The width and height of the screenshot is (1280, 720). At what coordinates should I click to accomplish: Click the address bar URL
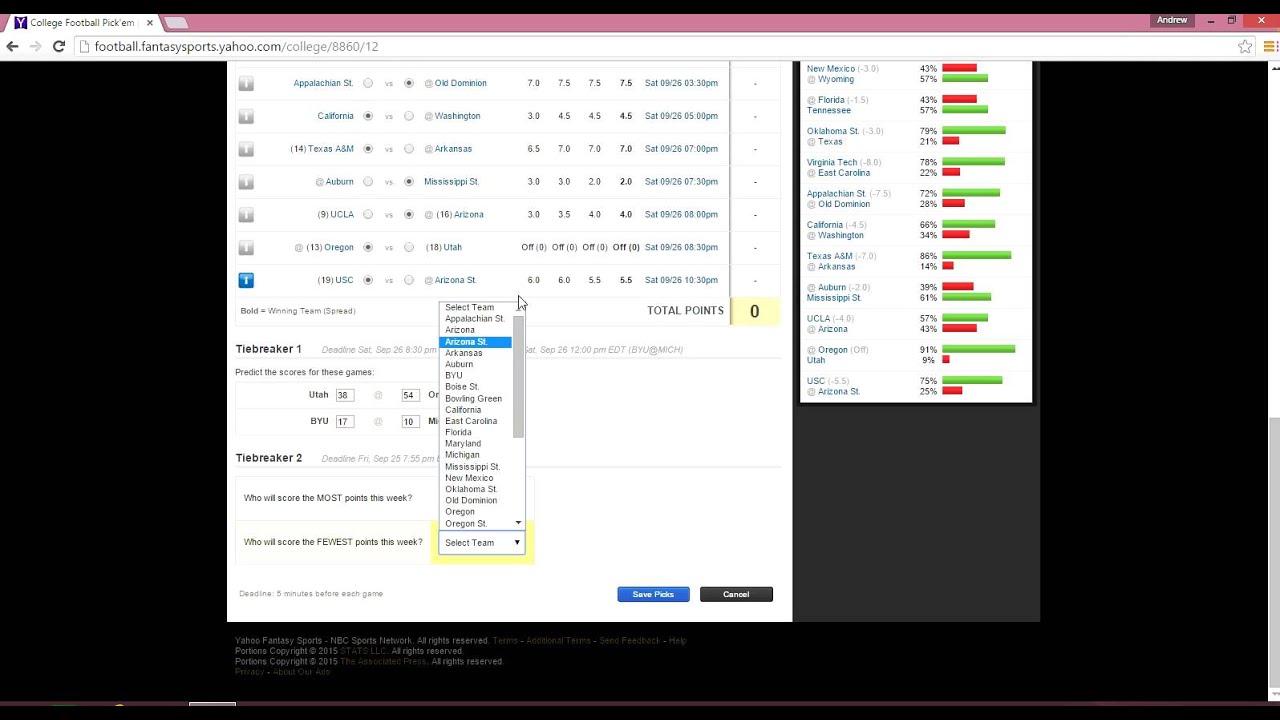coord(236,46)
